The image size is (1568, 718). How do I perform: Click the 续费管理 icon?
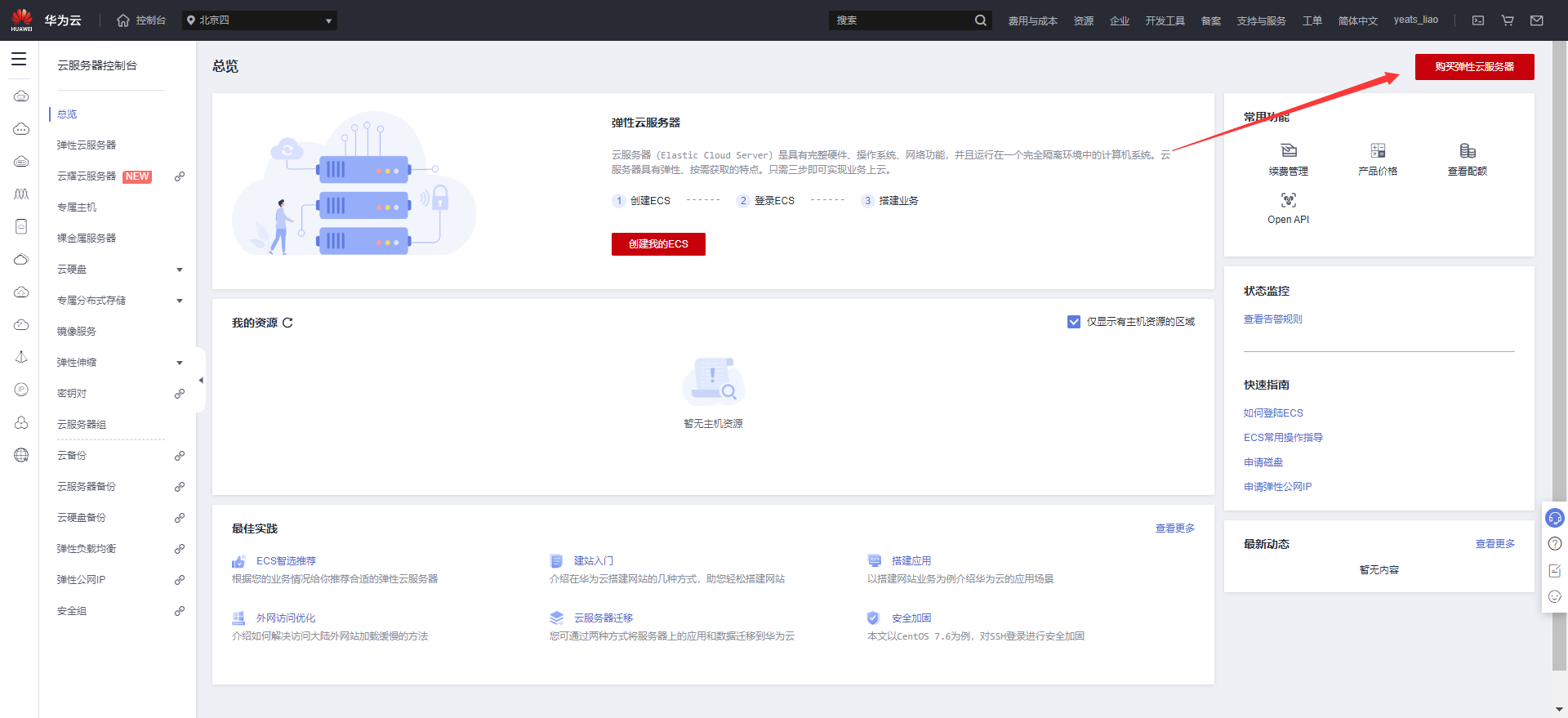1289,150
